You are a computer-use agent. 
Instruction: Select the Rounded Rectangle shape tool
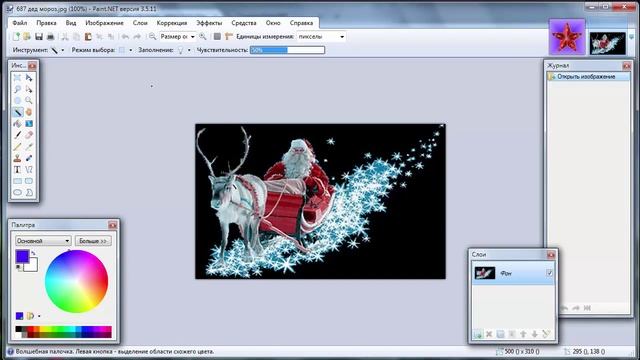[x=29, y=181]
